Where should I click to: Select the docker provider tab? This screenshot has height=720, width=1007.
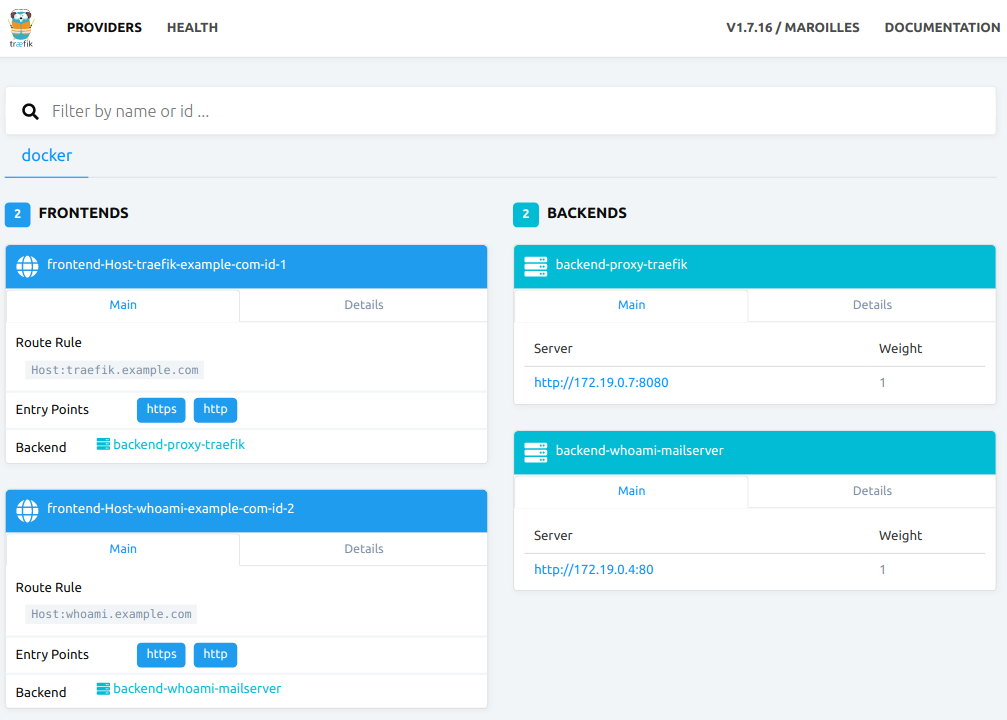tap(47, 155)
